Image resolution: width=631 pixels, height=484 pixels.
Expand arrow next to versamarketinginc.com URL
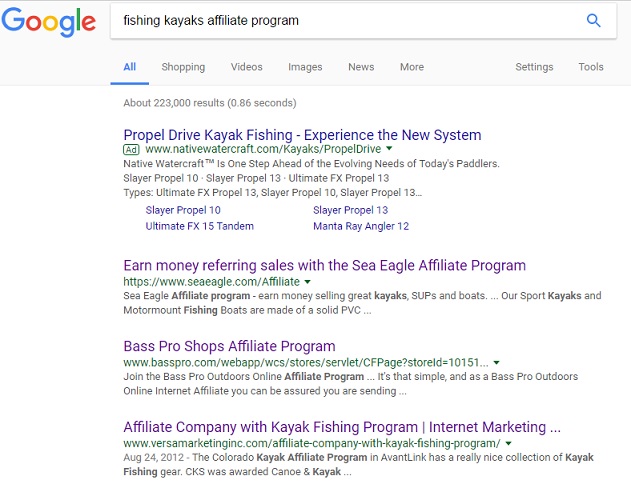(x=508, y=443)
